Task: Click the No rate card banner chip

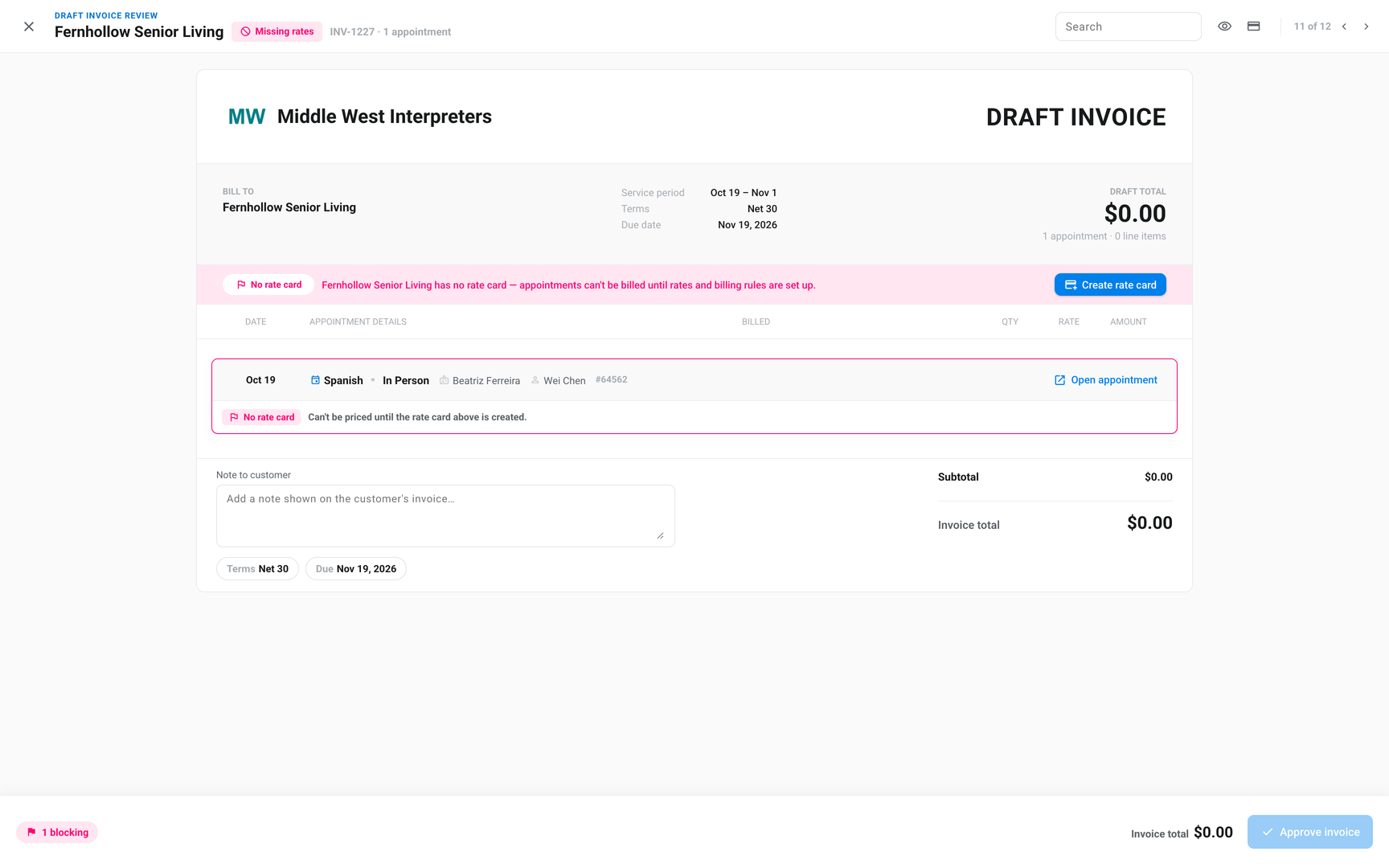Action: pos(268,285)
